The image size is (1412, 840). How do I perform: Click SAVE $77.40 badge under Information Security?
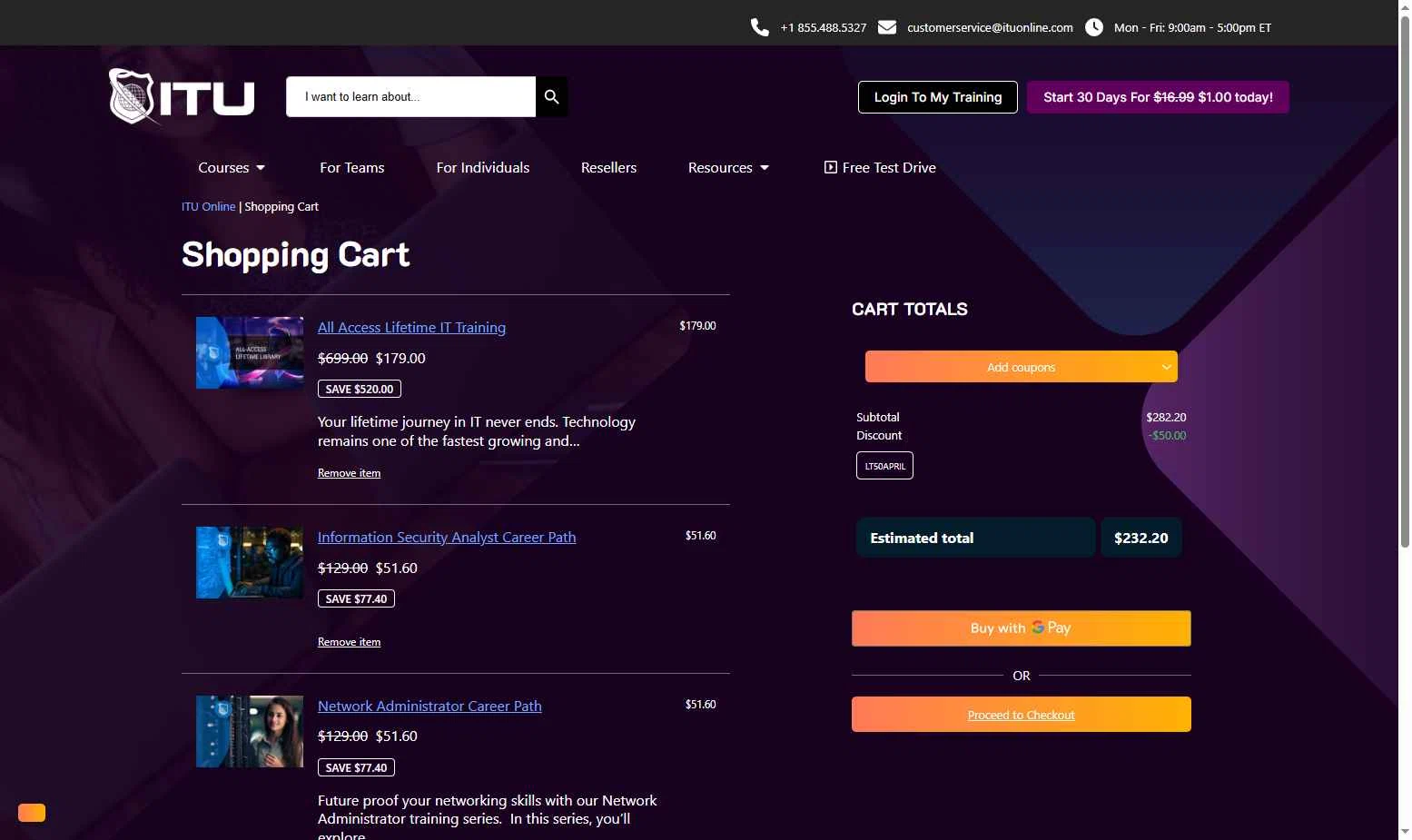pyautogui.click(x=356, y=598)
